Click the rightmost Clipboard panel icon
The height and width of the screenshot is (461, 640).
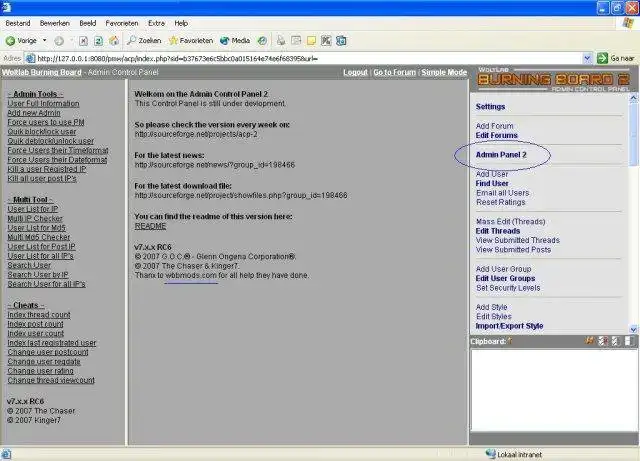tap(629, 341)
